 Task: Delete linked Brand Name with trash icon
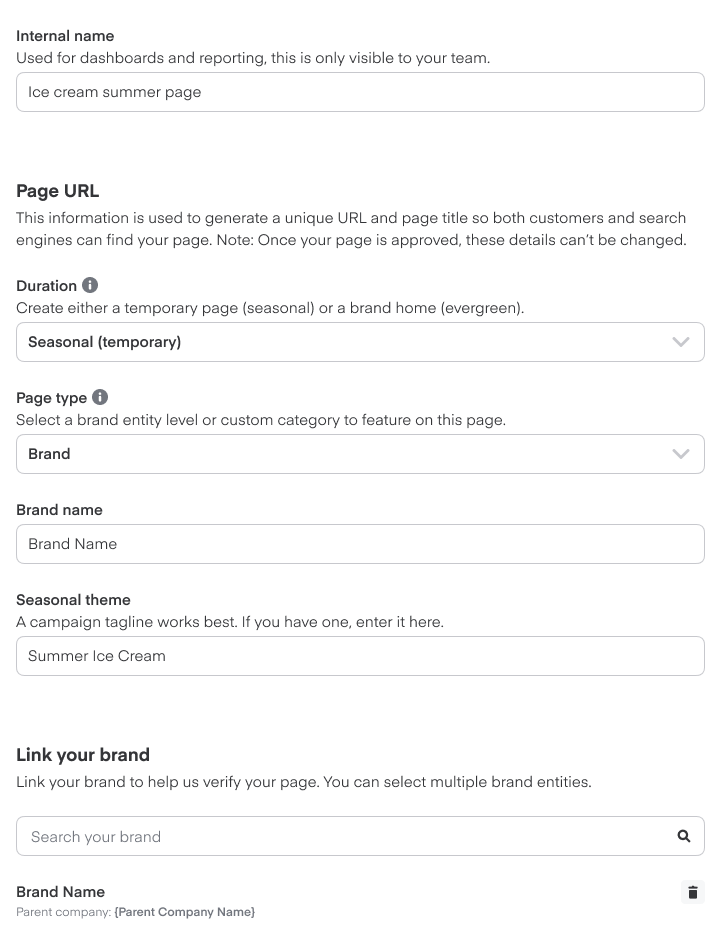693,892
